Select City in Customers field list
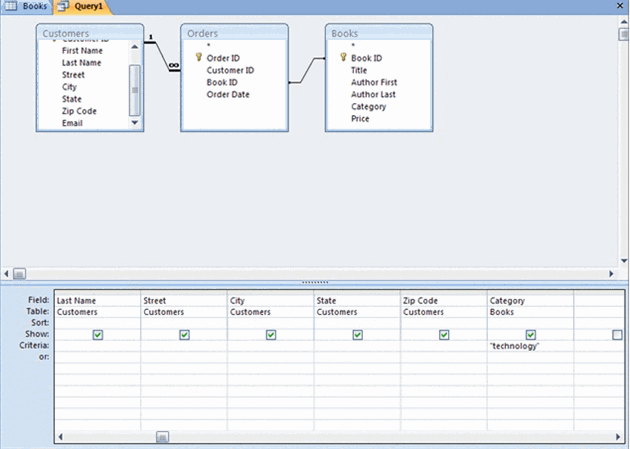 click(x=69, y=87)
